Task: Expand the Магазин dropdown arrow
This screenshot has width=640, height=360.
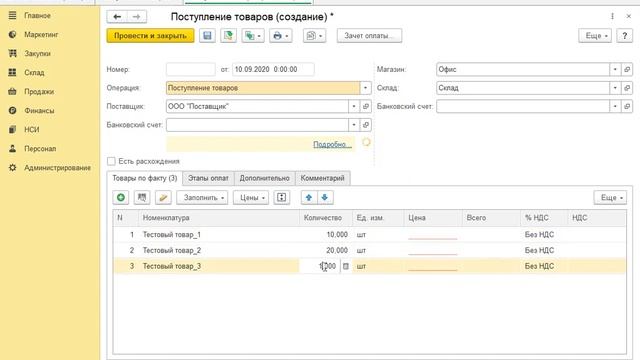Action: (x=615, y=69)
